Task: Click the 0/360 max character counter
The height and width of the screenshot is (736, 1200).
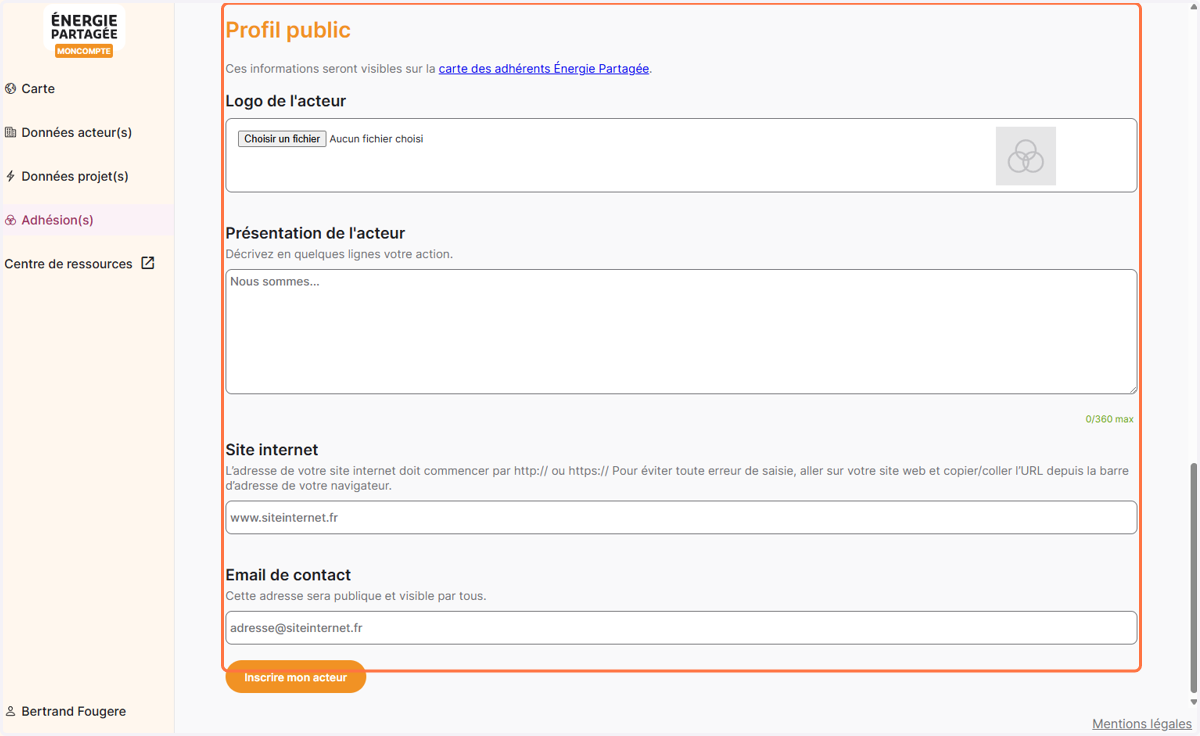Action: point(1110,419)
